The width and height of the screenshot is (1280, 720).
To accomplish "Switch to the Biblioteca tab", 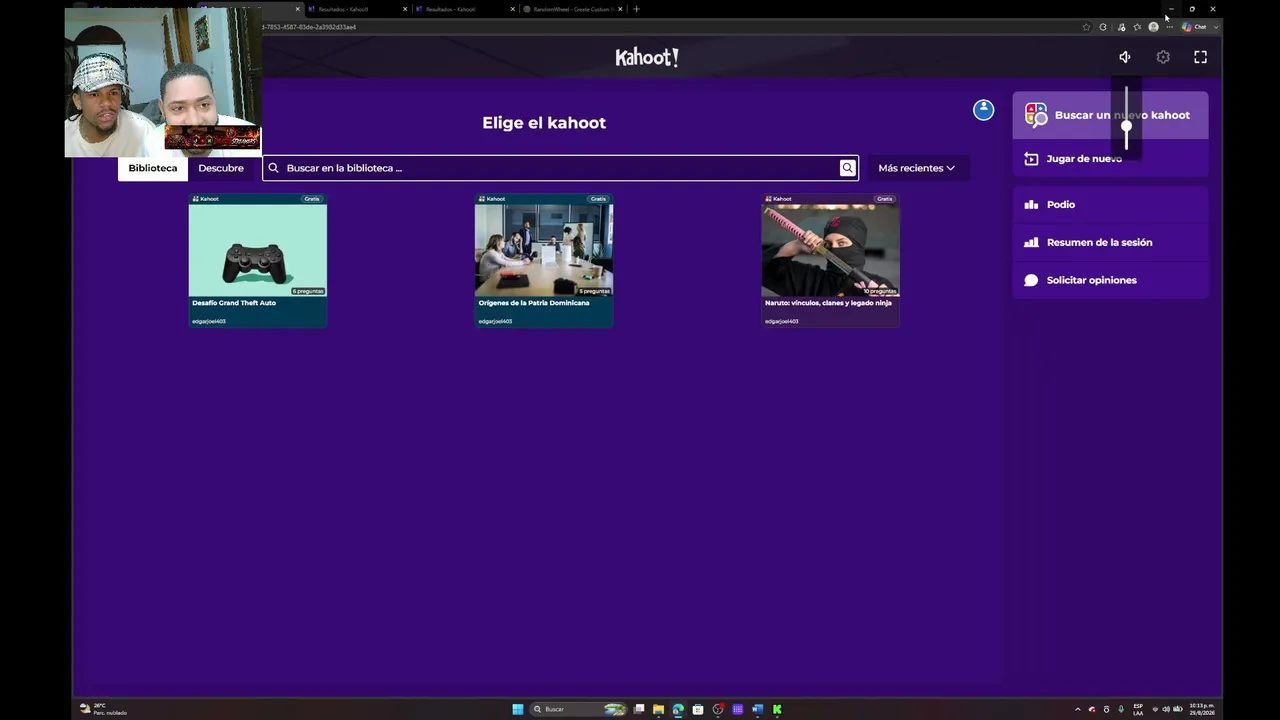I will pos(152,168).
